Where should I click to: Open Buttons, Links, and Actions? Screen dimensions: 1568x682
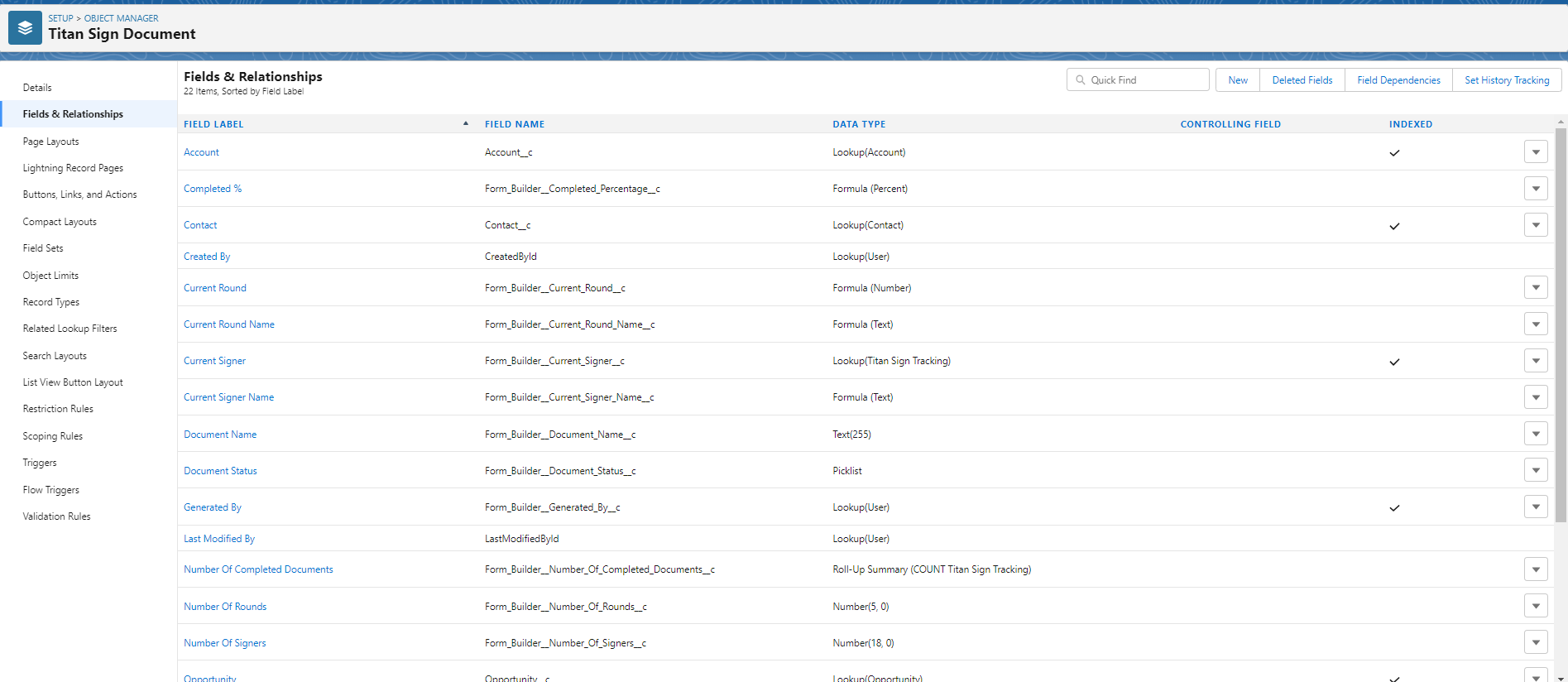(80, 195)
